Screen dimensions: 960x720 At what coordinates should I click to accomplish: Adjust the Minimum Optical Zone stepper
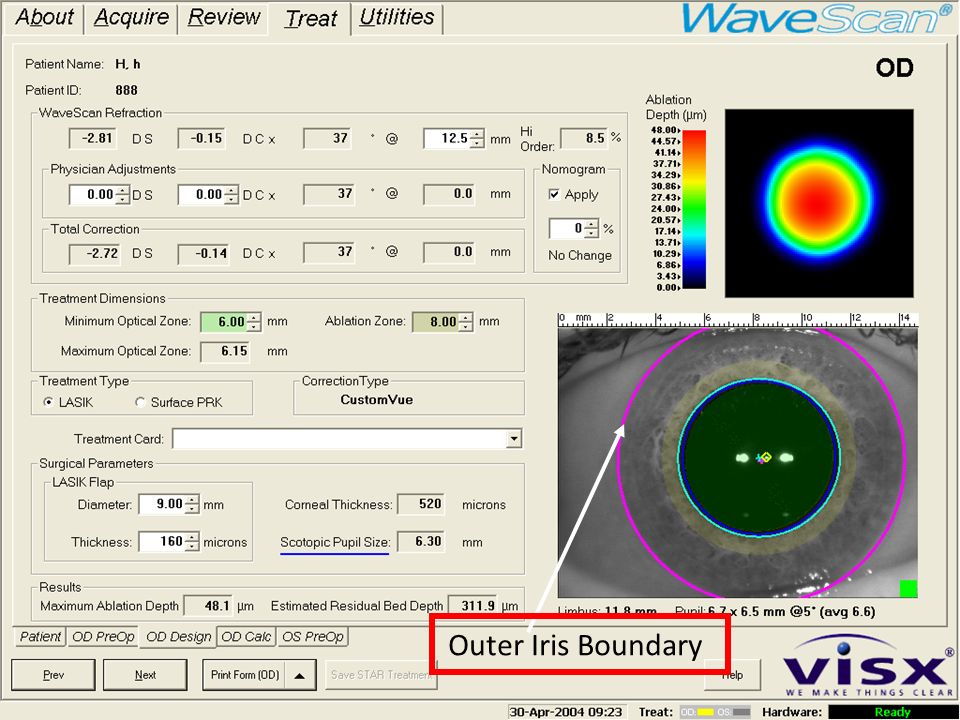coord(253,322)
